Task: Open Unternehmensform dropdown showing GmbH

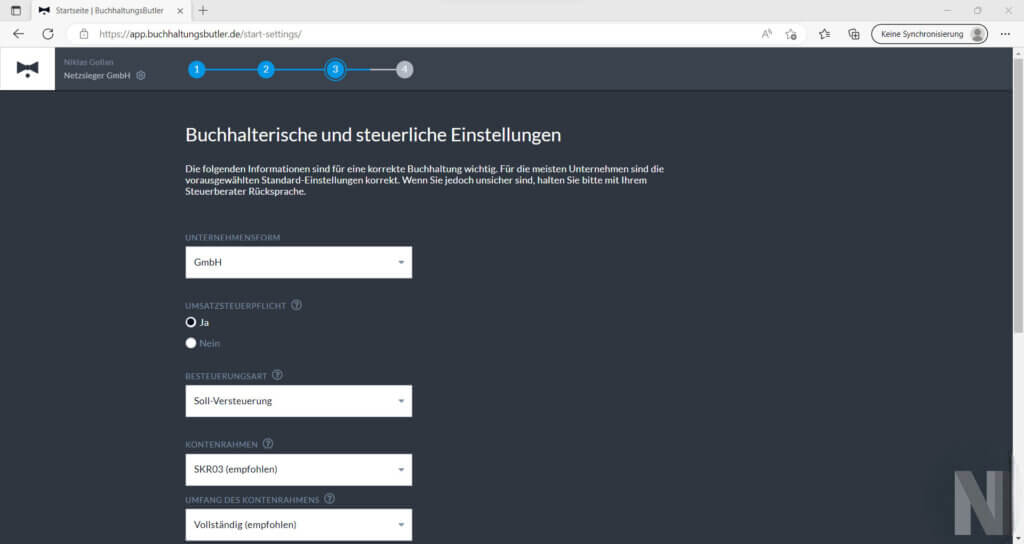Action: click(298, 262)
